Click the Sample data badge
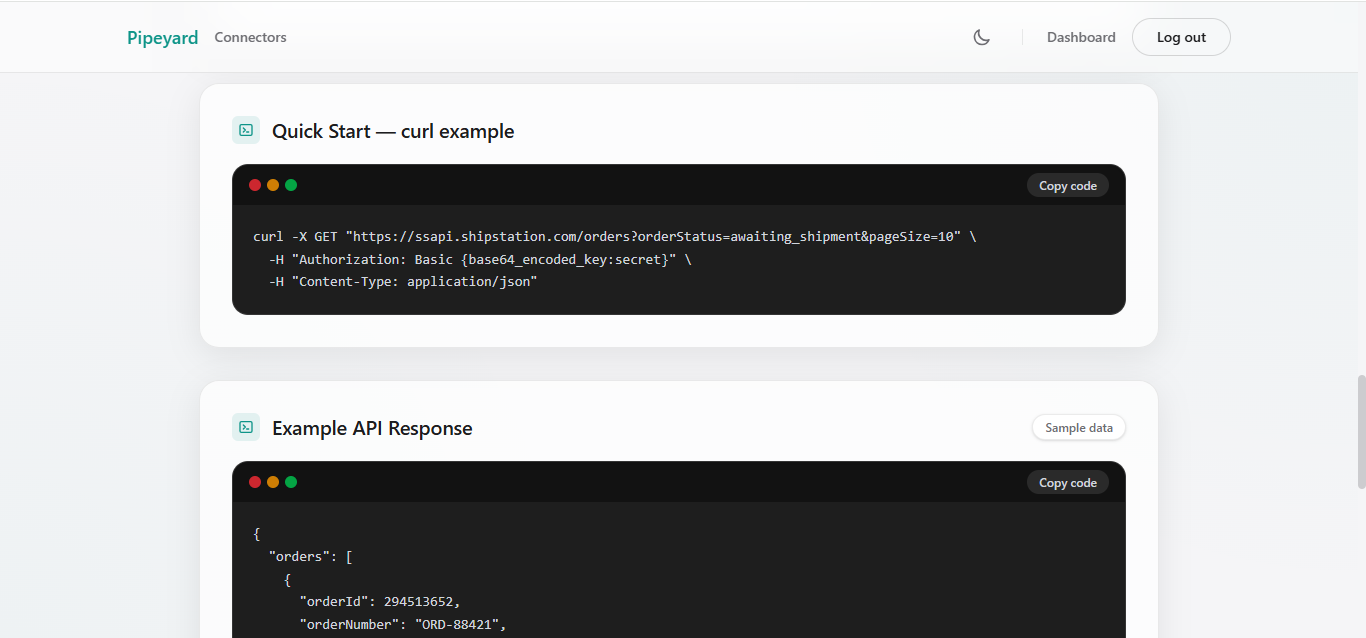This screenshot has width=1366, height=638. tap(1079, 428)
